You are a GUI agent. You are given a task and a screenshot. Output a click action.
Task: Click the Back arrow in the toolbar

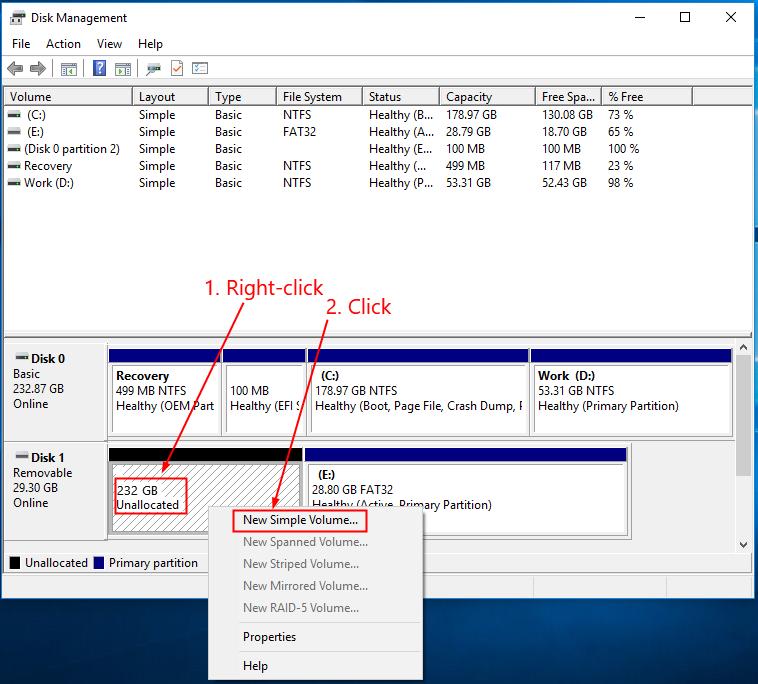coord(15,69)
